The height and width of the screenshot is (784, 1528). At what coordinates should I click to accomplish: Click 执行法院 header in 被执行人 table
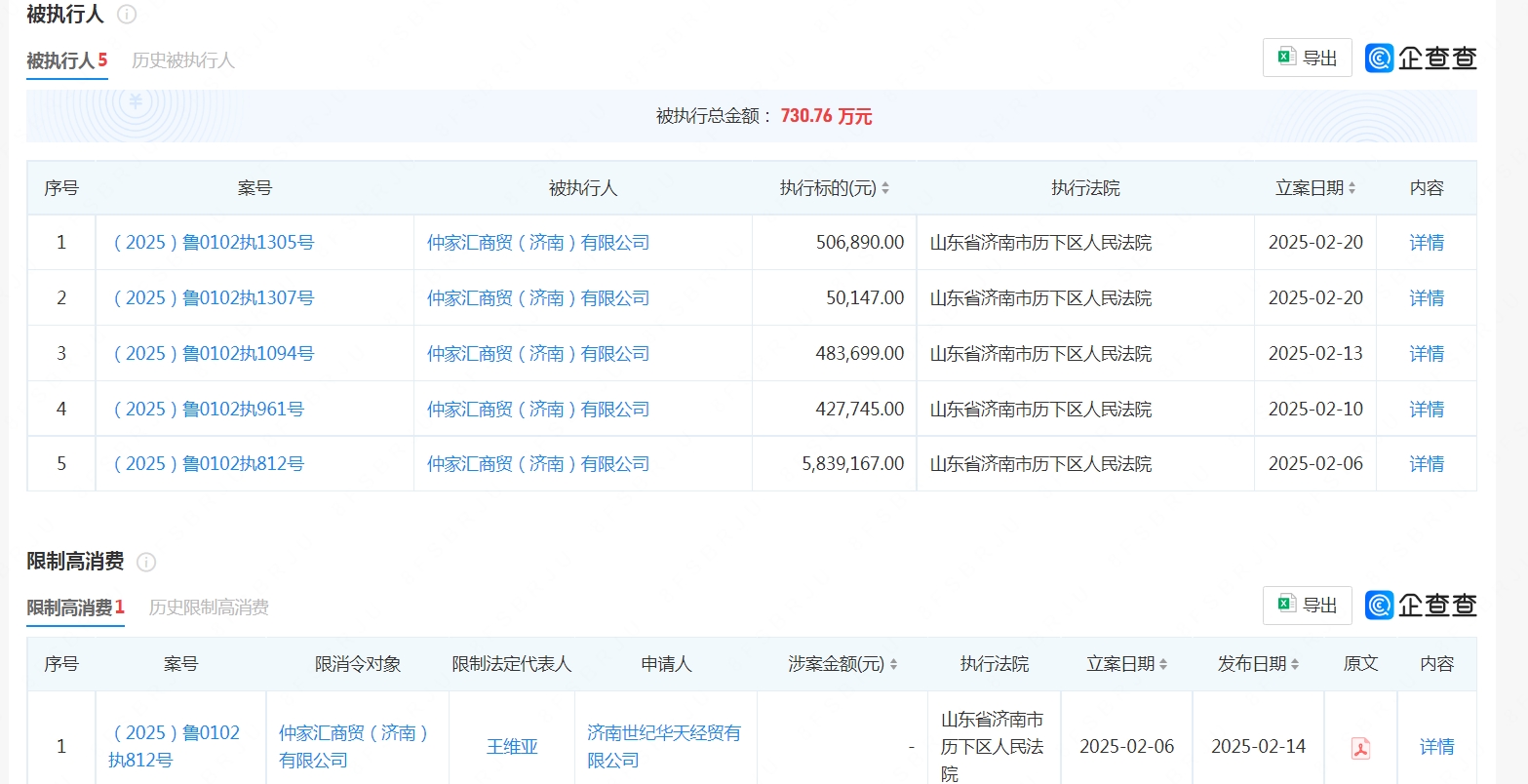[x=1085, y=188]
